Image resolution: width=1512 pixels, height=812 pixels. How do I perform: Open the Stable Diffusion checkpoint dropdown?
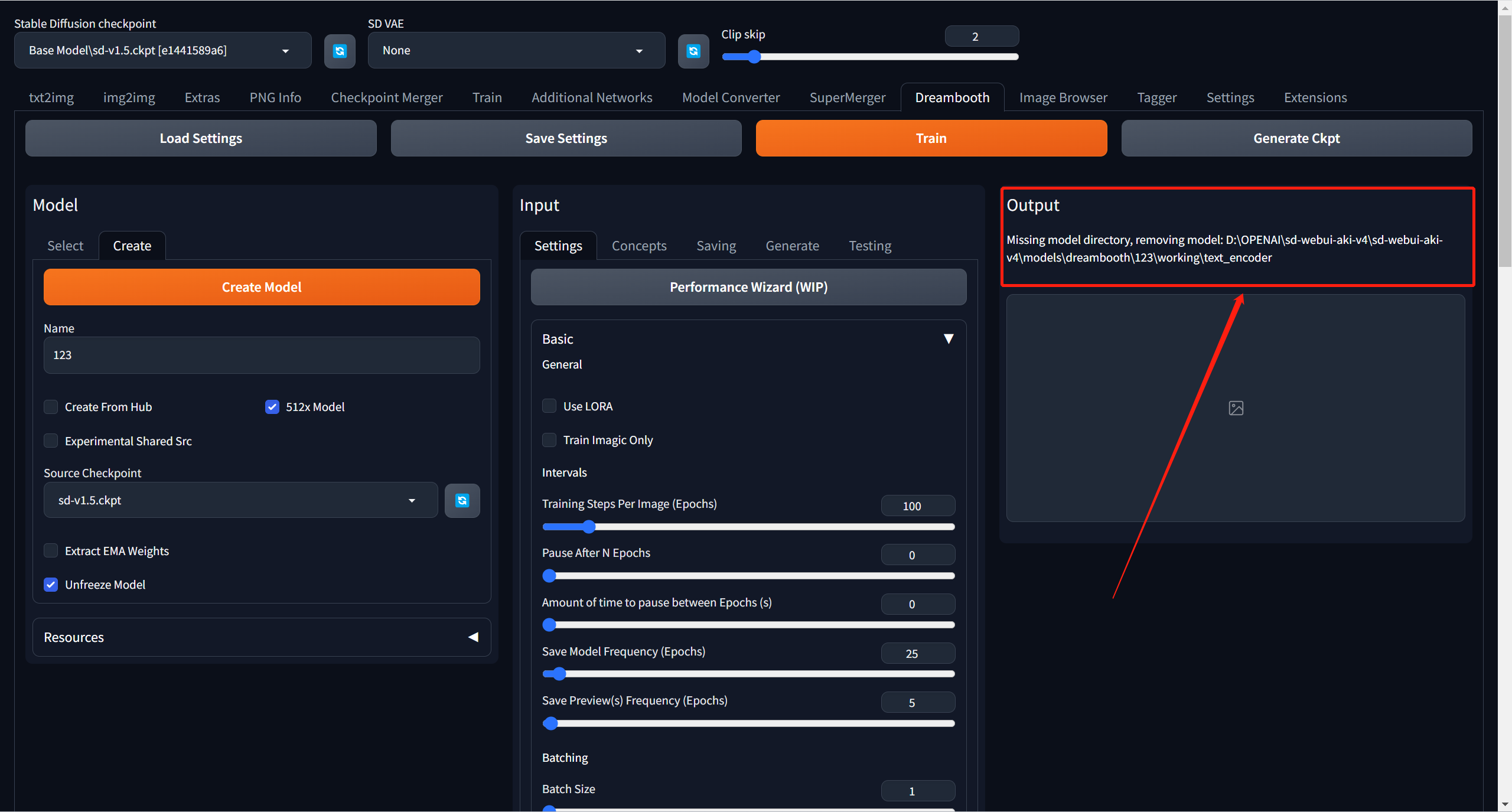coord(162,51)
